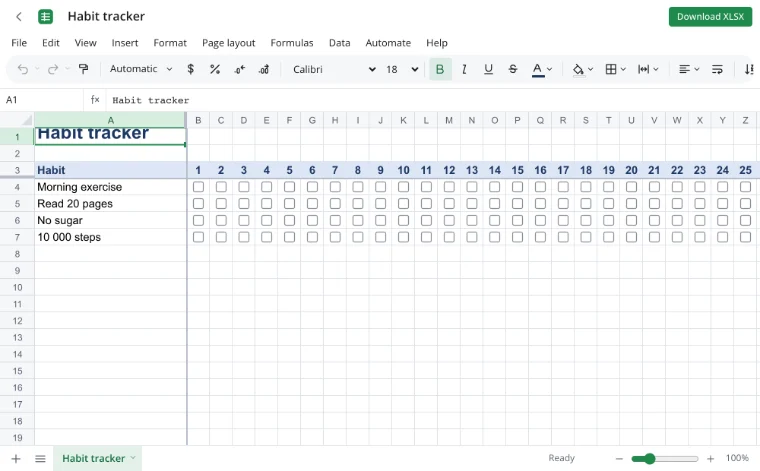Click the formula bar showing Habit tracker

(x=431, y=100)
